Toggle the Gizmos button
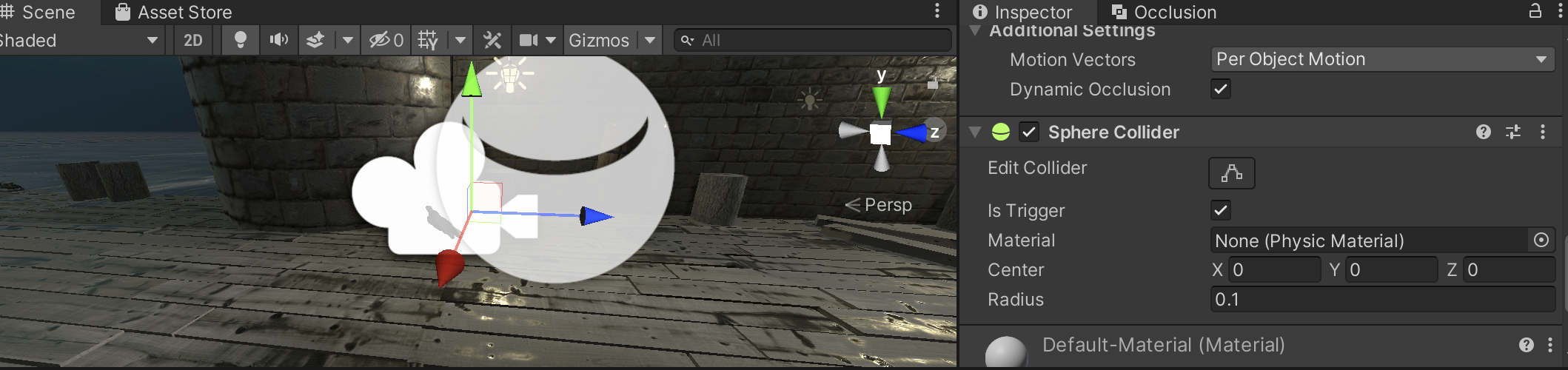 [599, 40]
